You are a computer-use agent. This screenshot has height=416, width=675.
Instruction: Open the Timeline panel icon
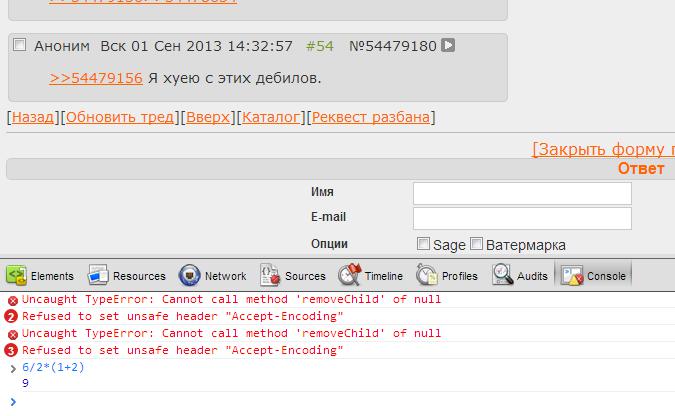(349, 275)
